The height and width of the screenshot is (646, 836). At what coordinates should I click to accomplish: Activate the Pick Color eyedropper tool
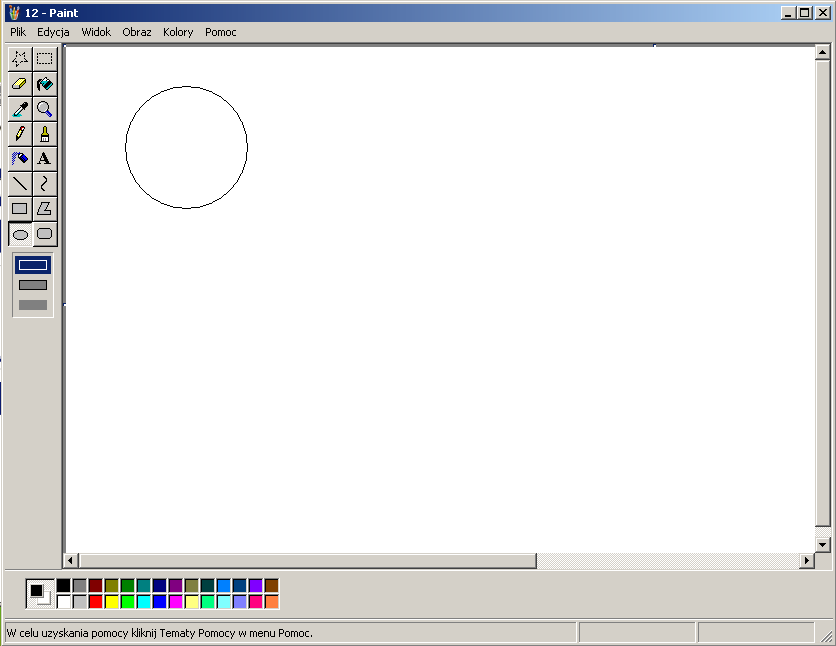(20, 109)
